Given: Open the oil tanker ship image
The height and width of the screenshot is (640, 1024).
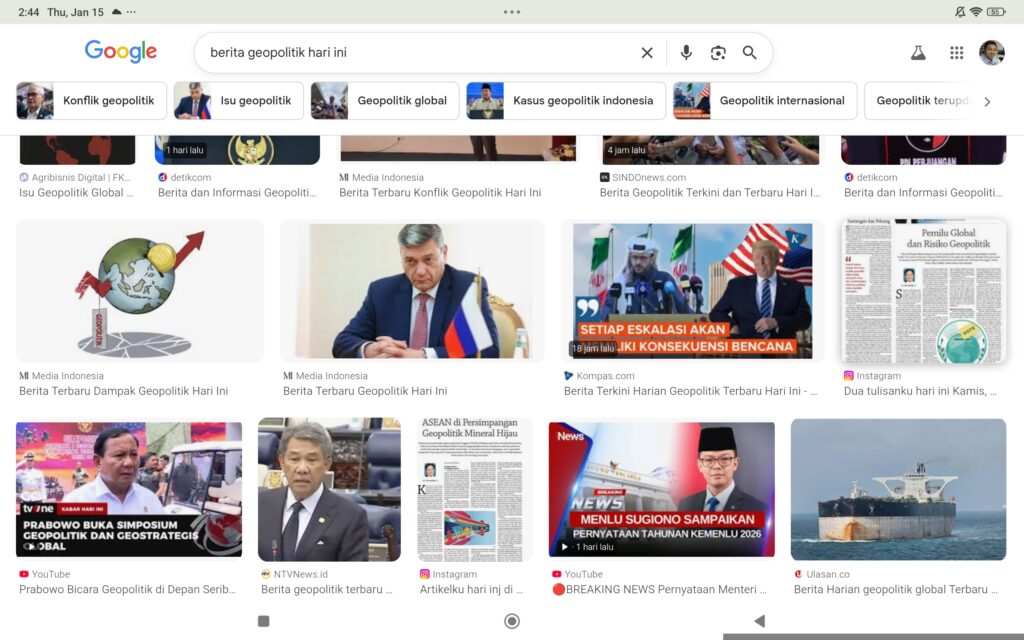Looking at the screenshot, I should coord(898,489).
